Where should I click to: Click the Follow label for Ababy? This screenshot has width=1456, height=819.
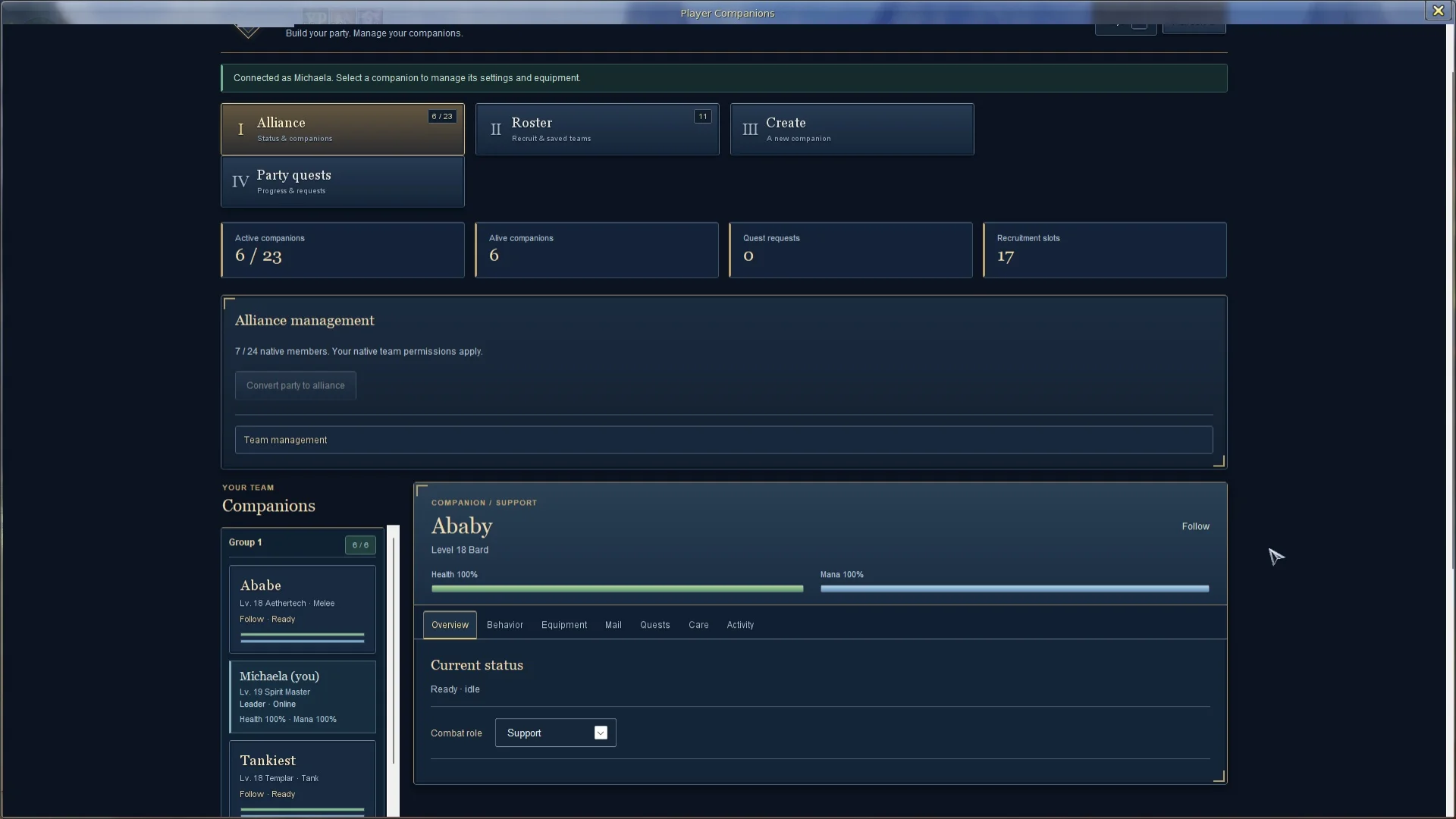[x=1195, y=526]
